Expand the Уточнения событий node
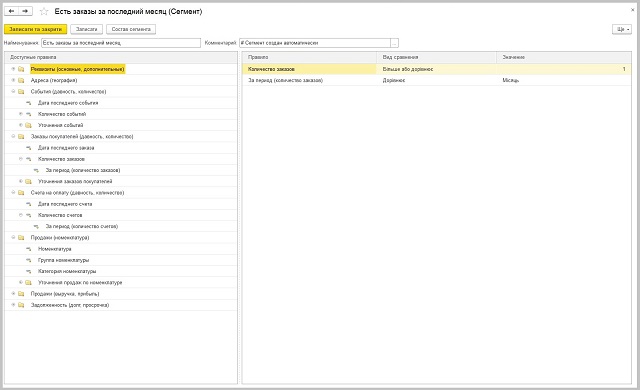The width and height of the screenshot is (640, 390). point(21,125)
